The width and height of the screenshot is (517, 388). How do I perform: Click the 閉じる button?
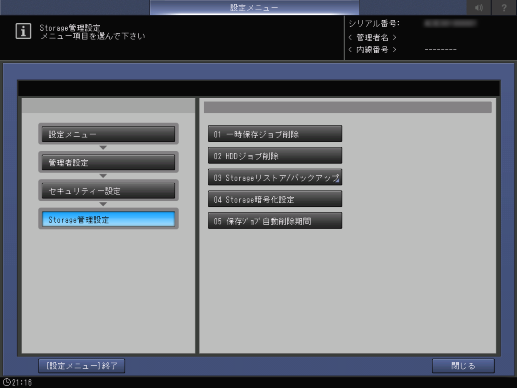point(463,366)
